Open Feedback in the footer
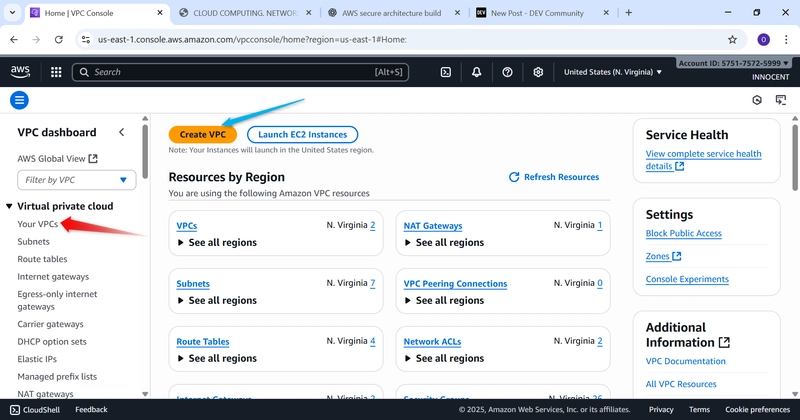 pos(91,409)
